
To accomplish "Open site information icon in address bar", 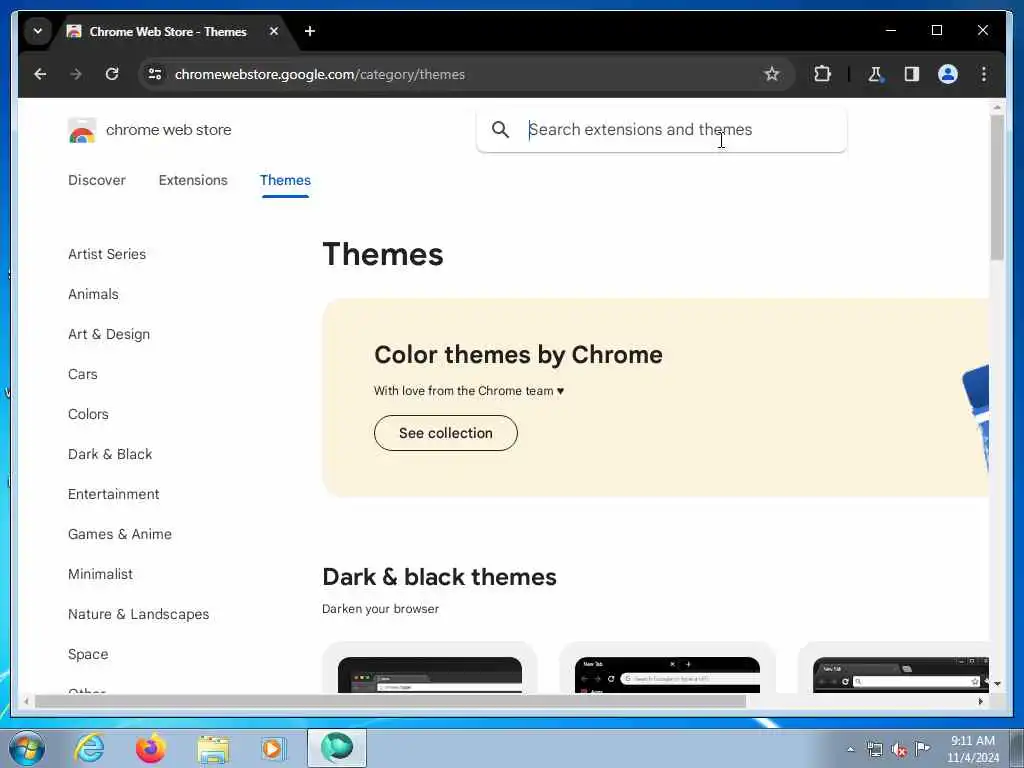I will (155, 74).
